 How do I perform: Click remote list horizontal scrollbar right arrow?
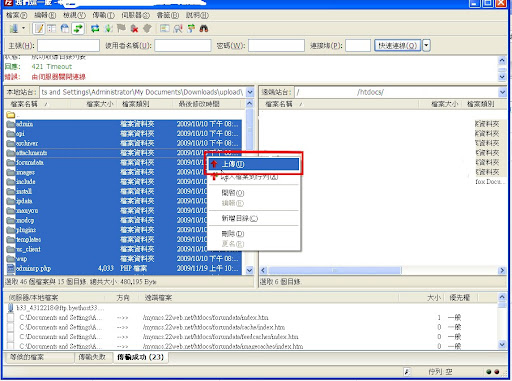pyautogui.click(x=502, y=270)
